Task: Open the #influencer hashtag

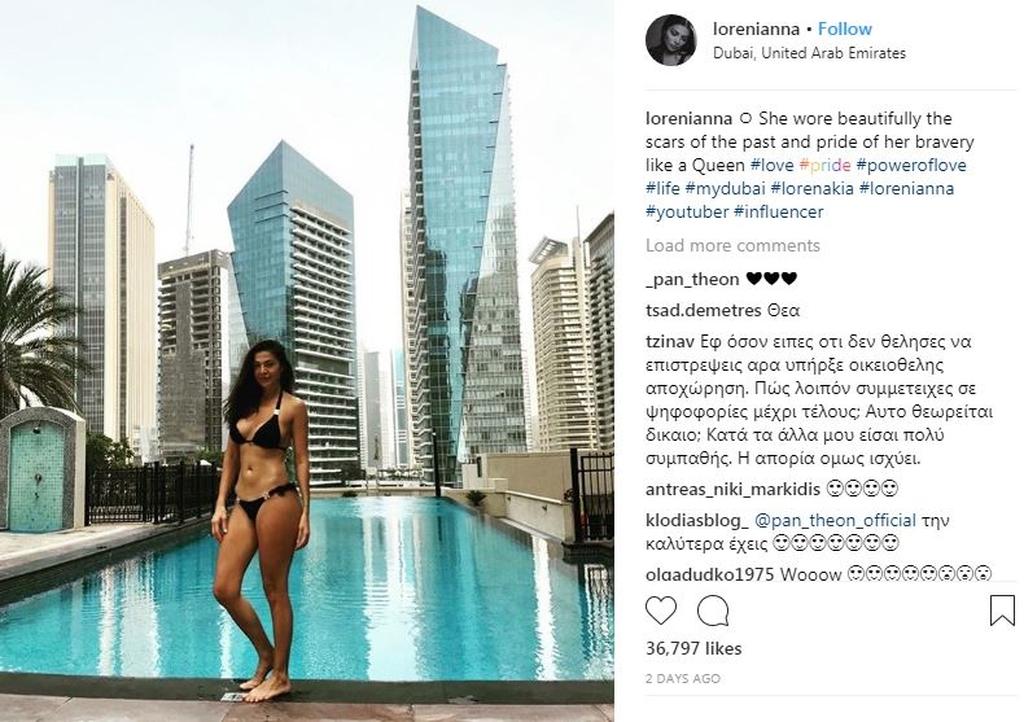Action: [x=778, y=212]
